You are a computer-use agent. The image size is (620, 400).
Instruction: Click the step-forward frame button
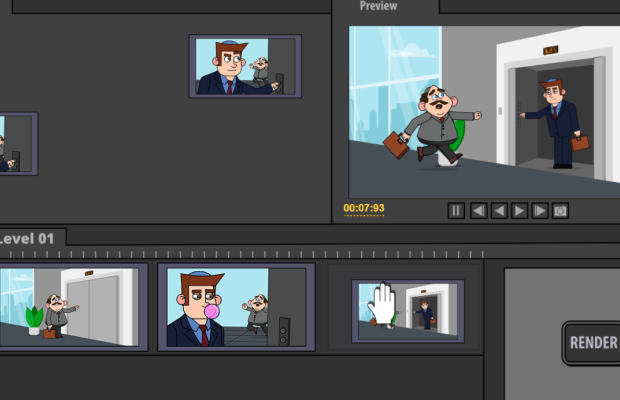[x=539, y=210]
